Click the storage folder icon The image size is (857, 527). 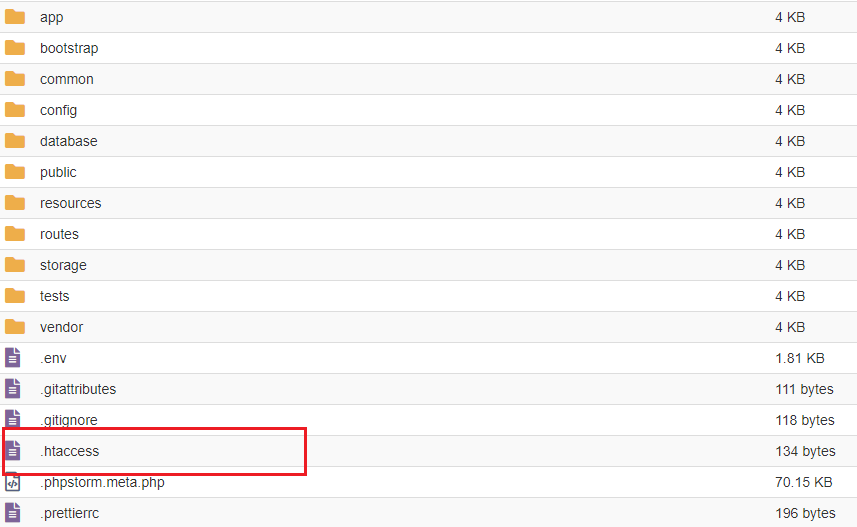15,265
